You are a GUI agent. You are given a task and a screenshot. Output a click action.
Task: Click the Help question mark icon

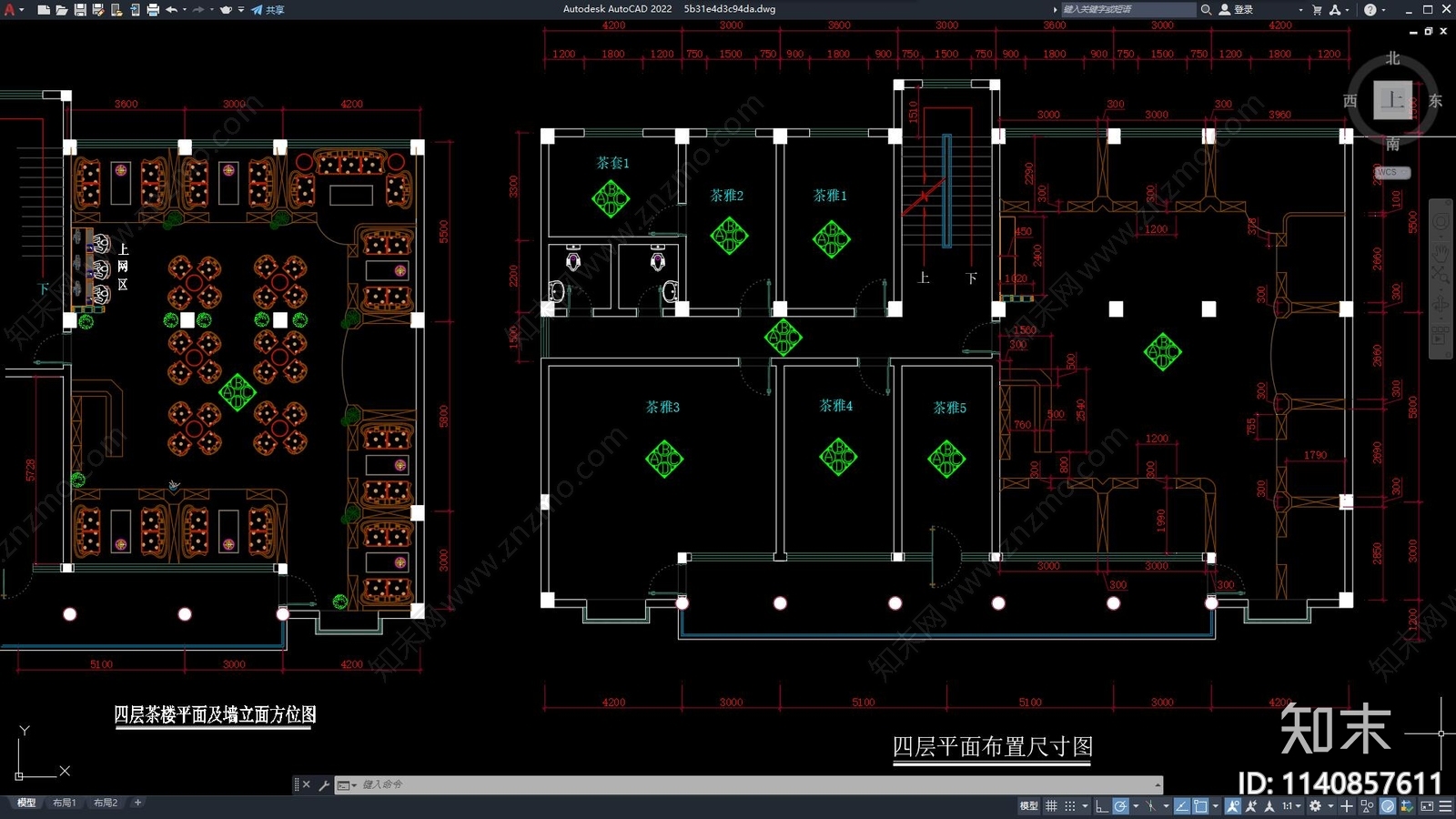[x=1370, y=9]
